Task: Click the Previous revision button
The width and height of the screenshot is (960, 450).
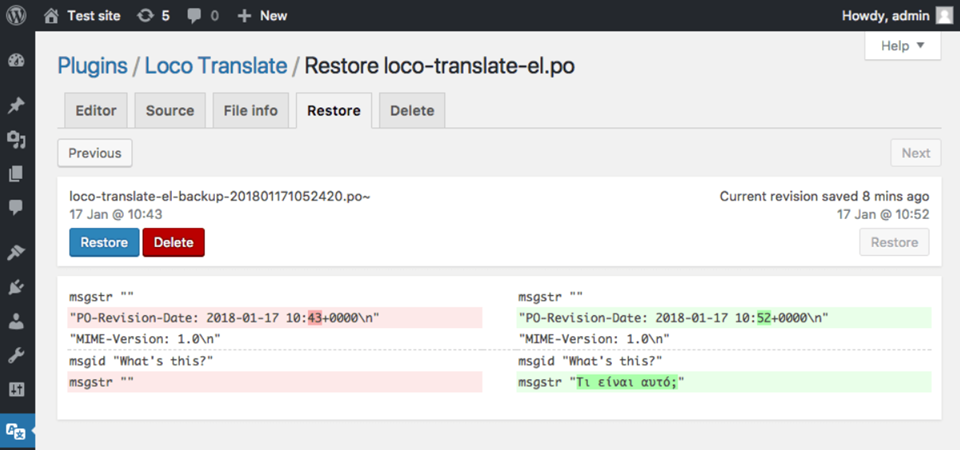Action: pyautogui.click(x=95, y=153)
